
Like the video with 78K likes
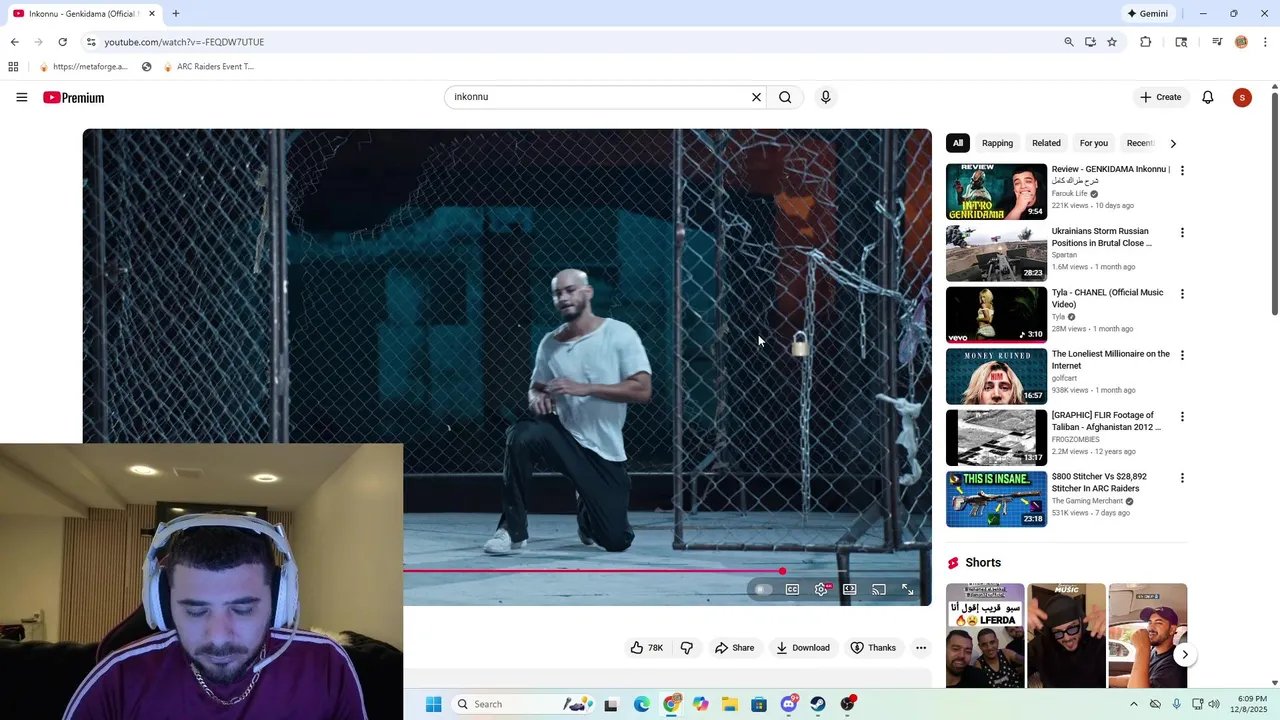pos(646,648)
